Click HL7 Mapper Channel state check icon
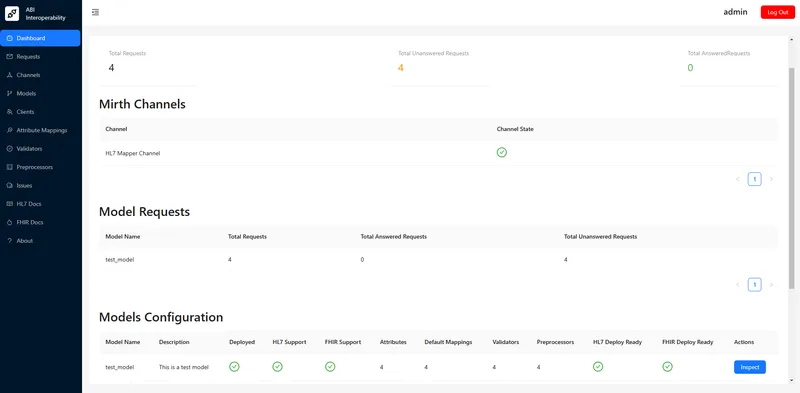 tap(502, 152)
